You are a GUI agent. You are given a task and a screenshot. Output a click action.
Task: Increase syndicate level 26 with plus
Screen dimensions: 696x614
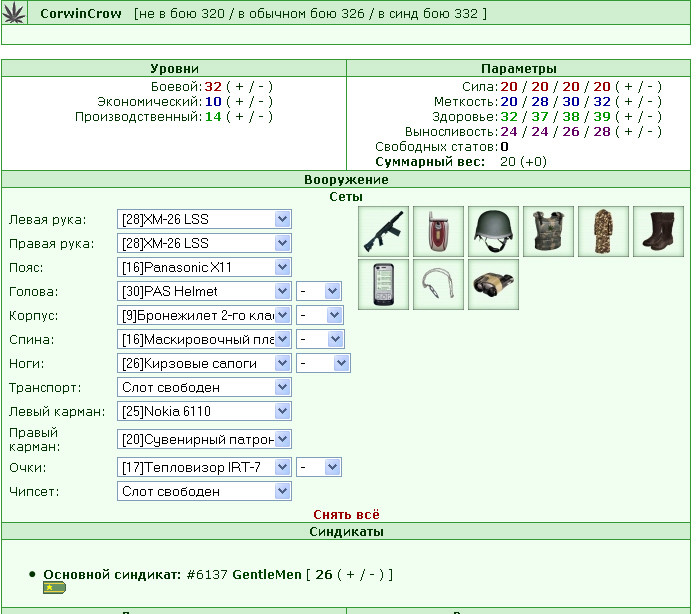(x=350, y=574)
